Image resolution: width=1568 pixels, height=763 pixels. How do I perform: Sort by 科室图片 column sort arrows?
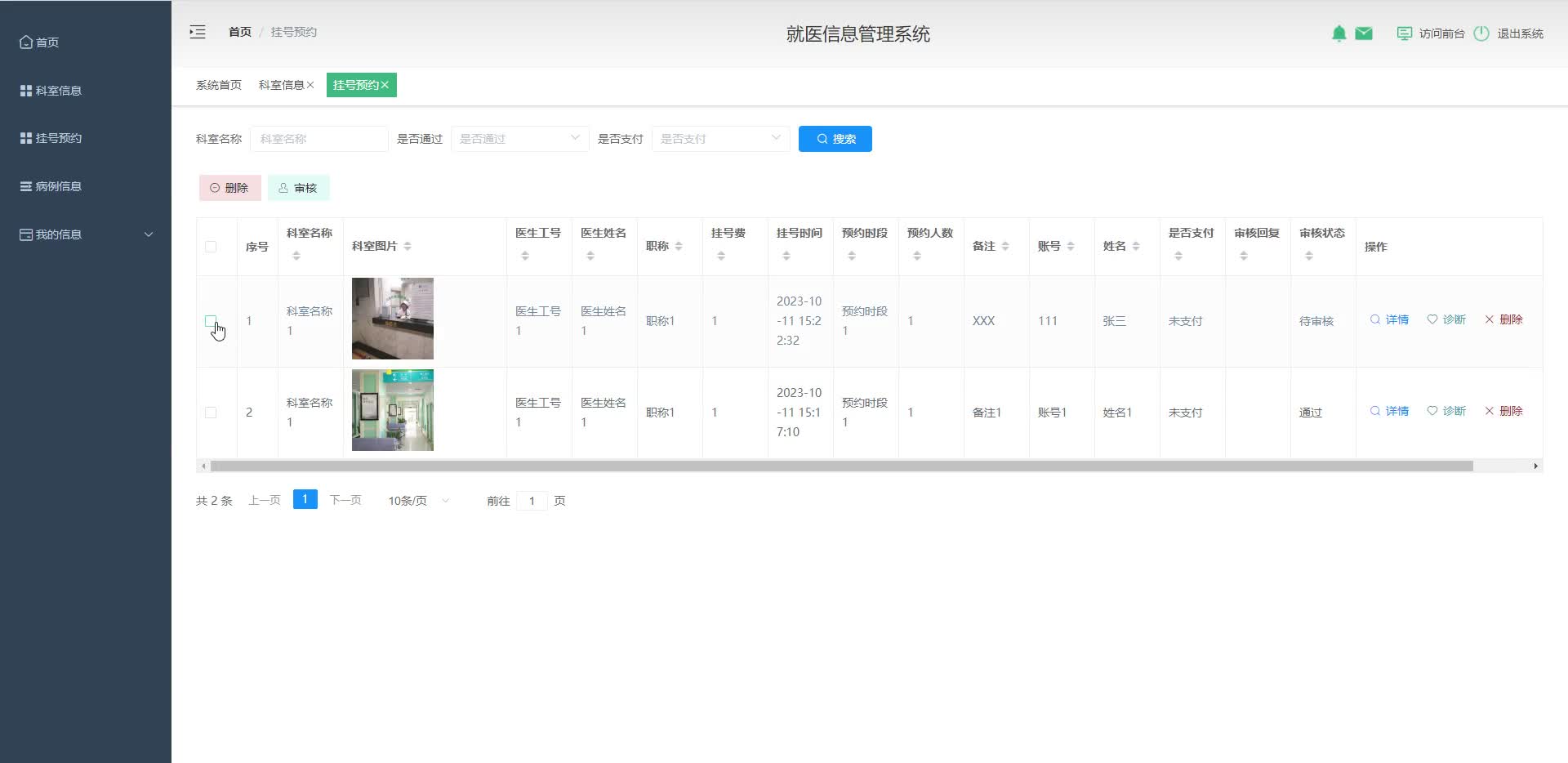tap(408, 247)
